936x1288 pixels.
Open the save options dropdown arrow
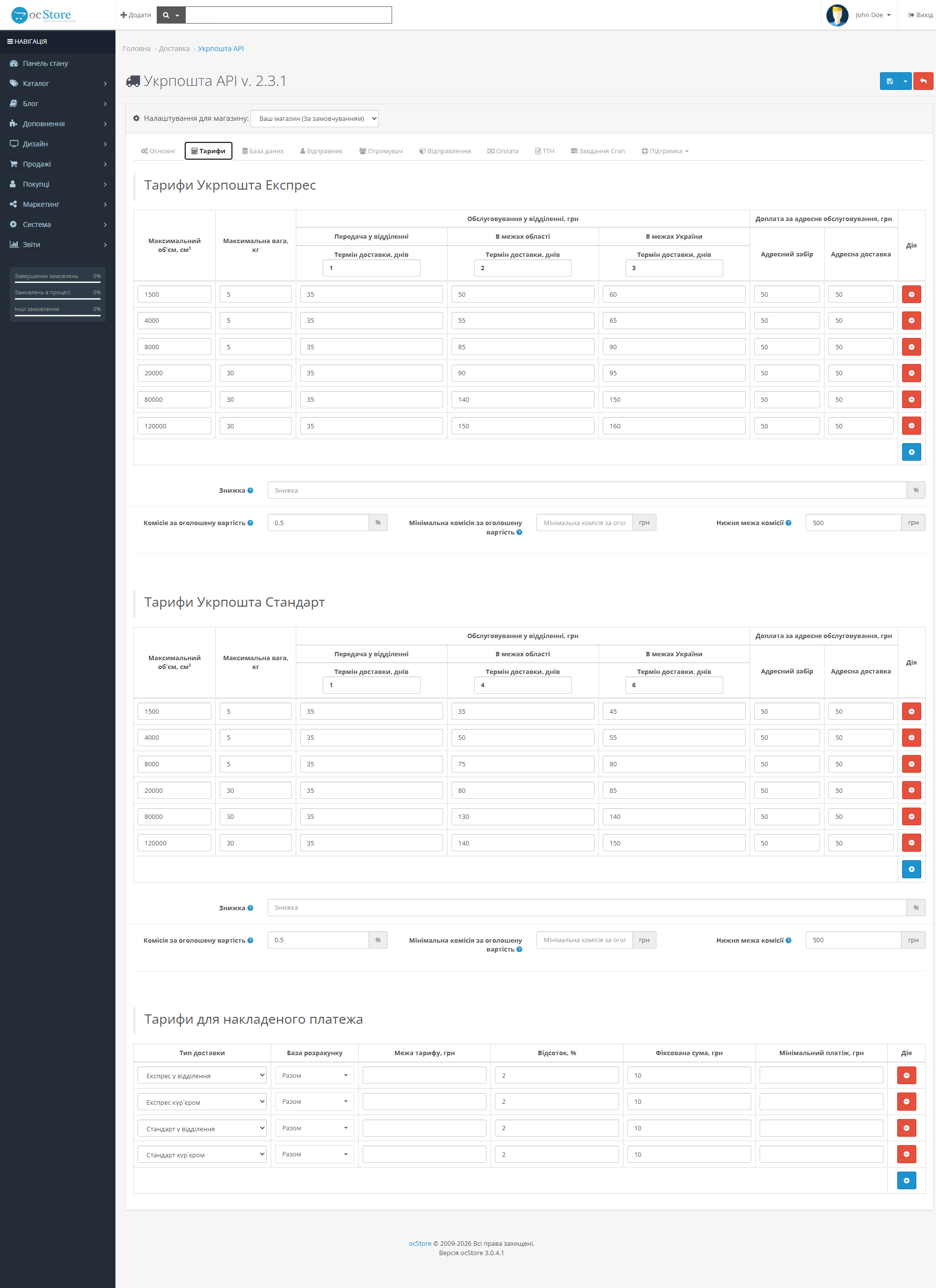pyautogui.click(x=906, y=81)
